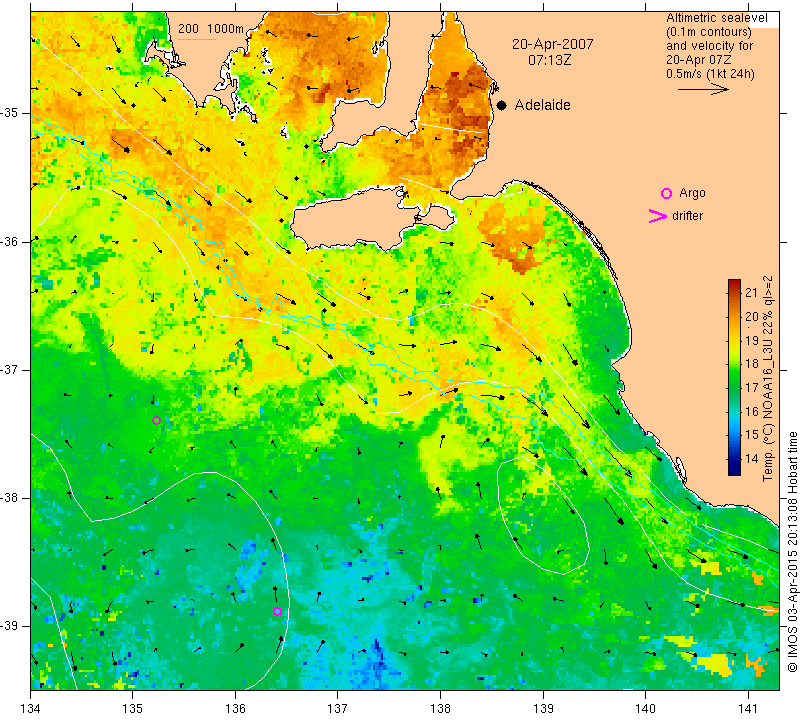Image resolution: width=800 pixels, height=720 pixels.
Task: Click the Adelaide city label
Action: (542, 105)
